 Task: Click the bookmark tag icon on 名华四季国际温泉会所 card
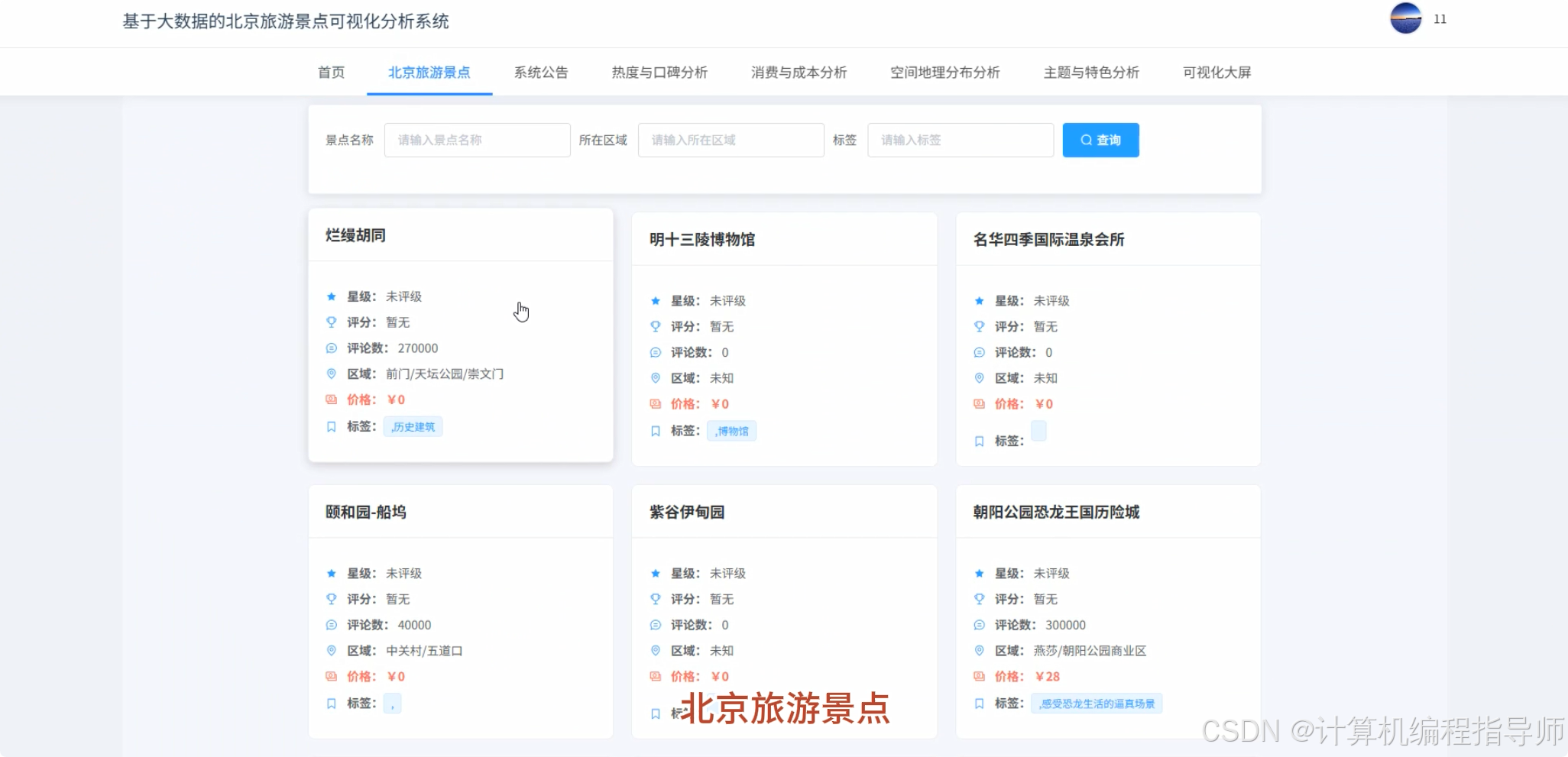pyautogui.click(x=980, y=442)
